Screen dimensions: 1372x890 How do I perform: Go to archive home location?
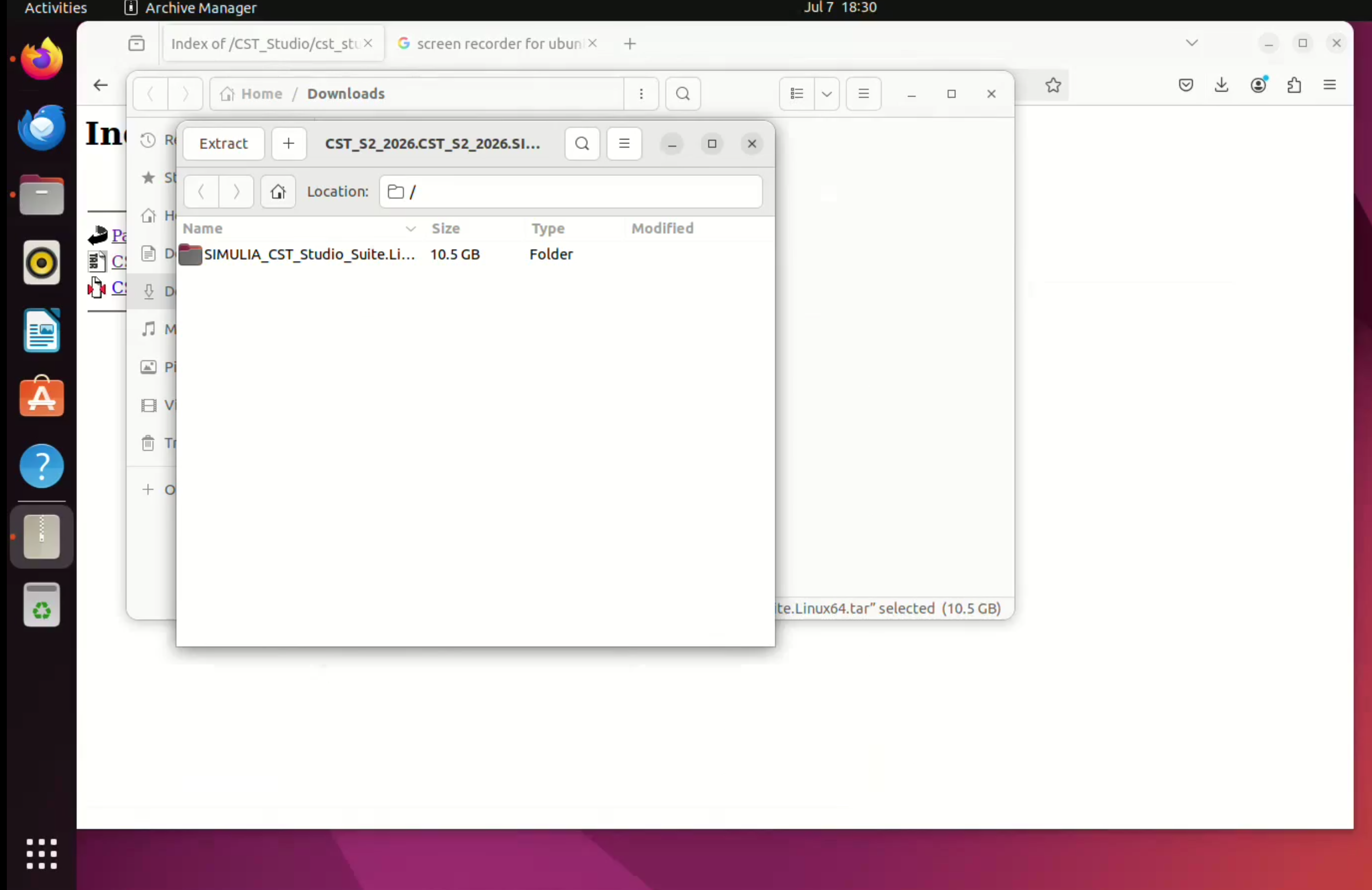[x=279, y=191]
